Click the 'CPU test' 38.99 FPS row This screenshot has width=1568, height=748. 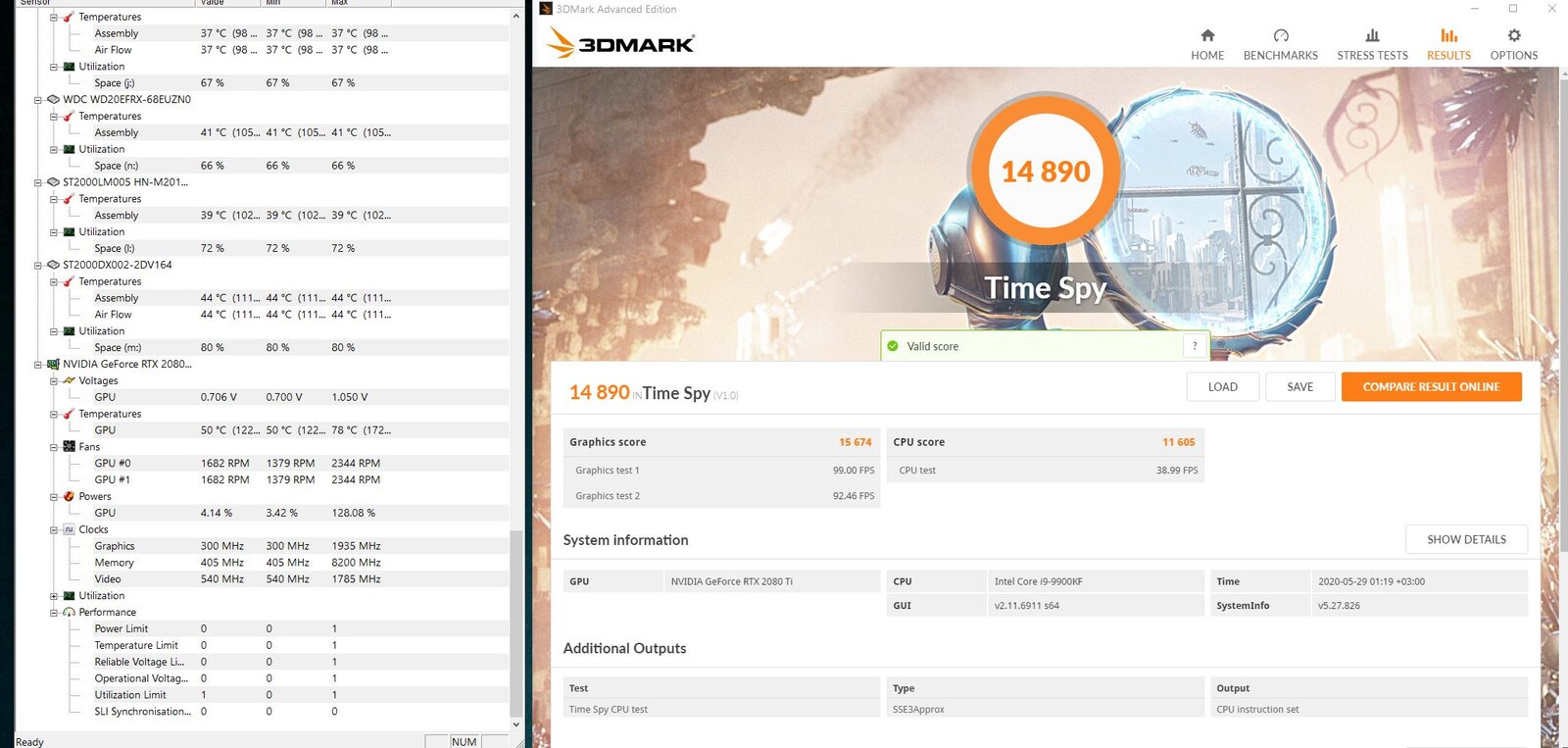[1045, 471]
